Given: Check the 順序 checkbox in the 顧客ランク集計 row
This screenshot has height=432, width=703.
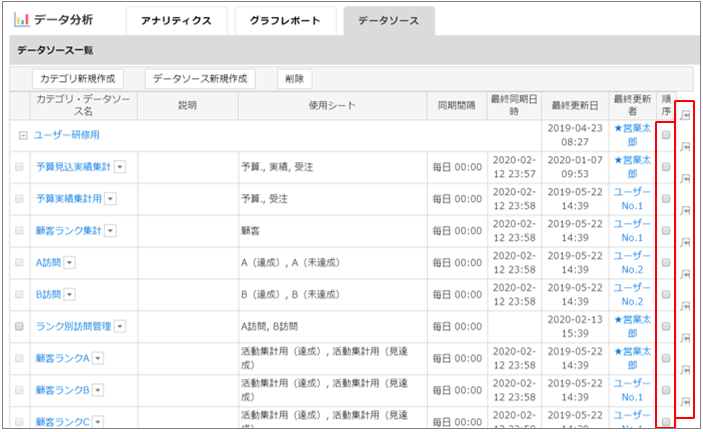Looking at the screenshot, I should coord(666,230).
